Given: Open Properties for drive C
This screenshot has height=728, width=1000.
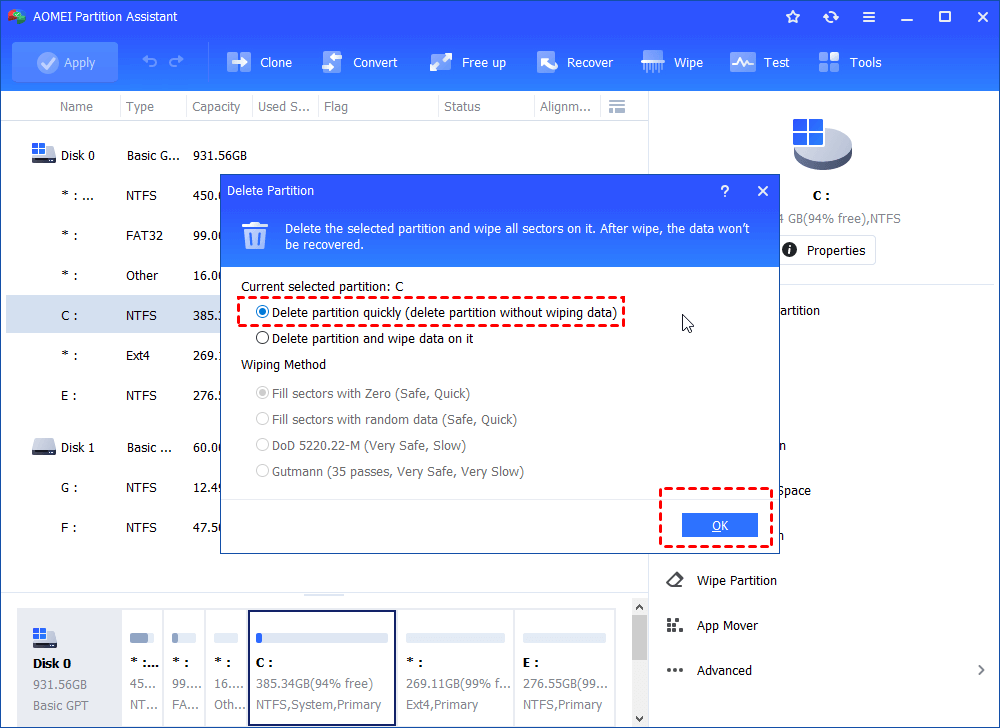Looking at the screenshot, I should pyautogui.click(x=827, y=250).
